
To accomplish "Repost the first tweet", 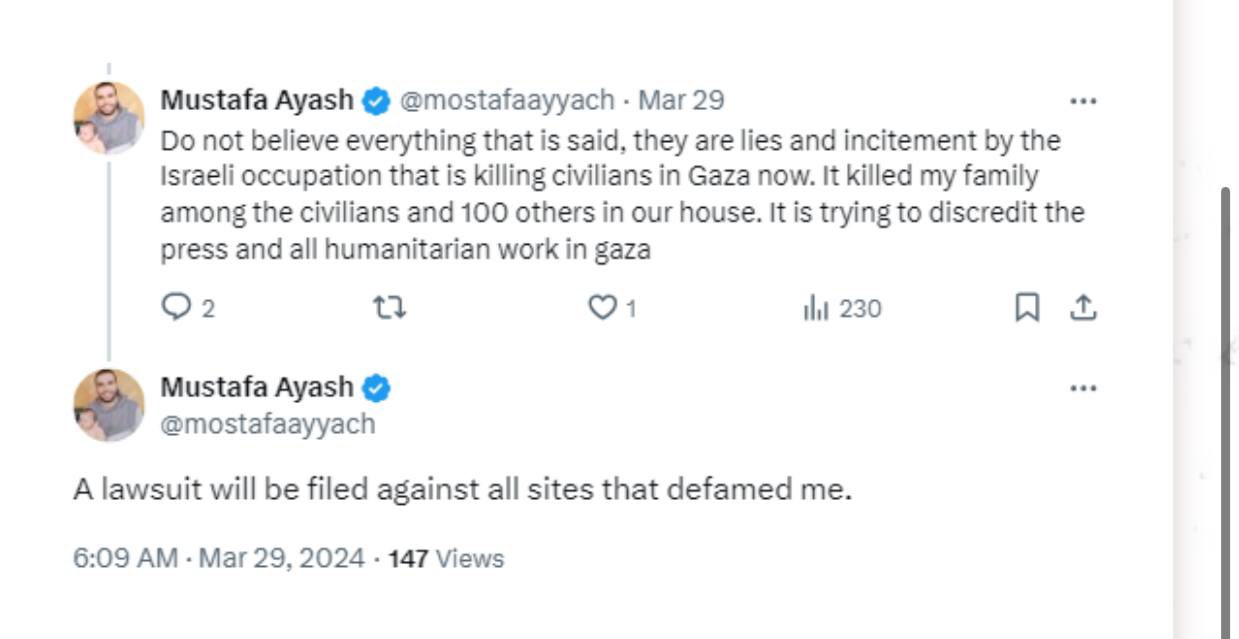I will point(389,308).
